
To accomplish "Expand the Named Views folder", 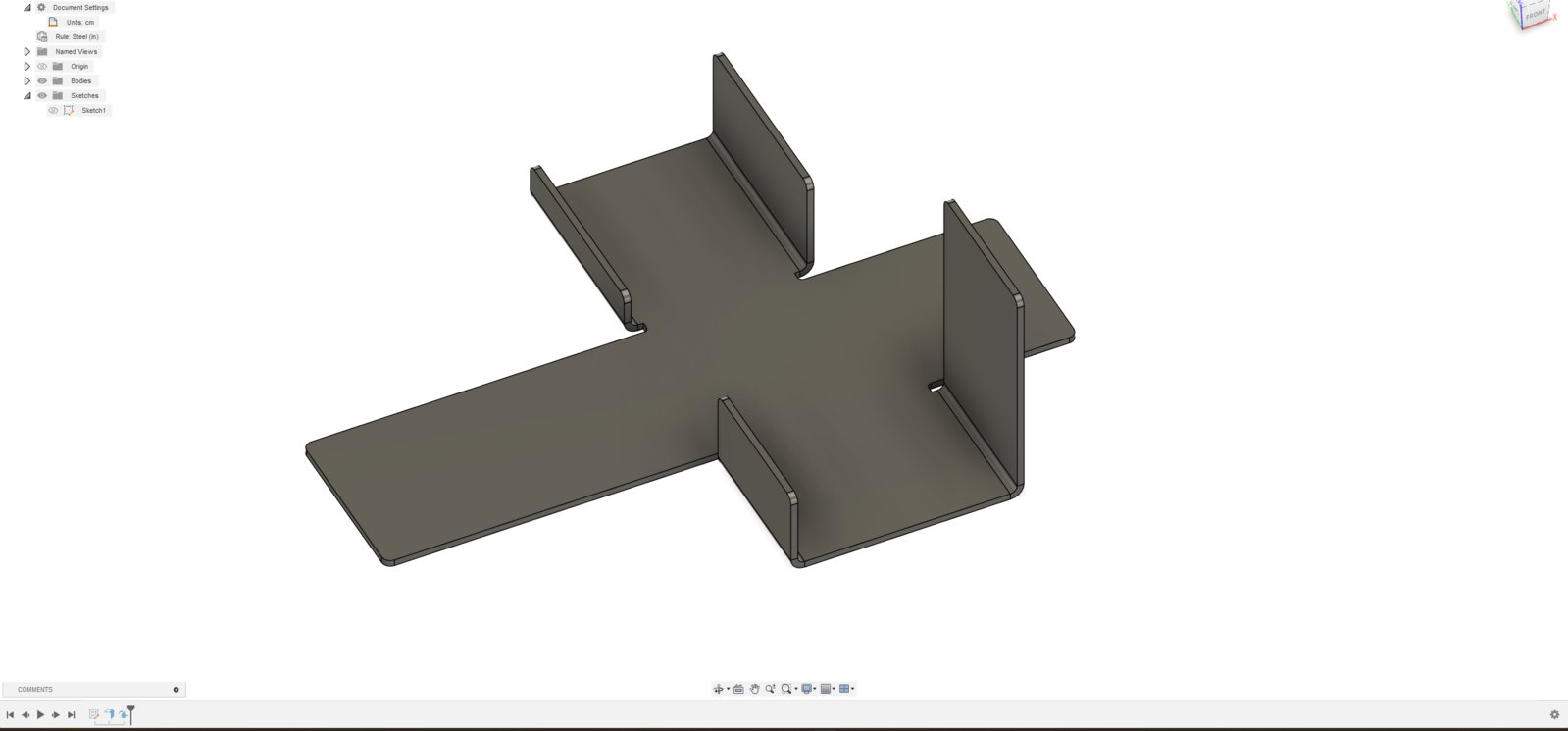I will pyautogui.click(x=27, y=51).
